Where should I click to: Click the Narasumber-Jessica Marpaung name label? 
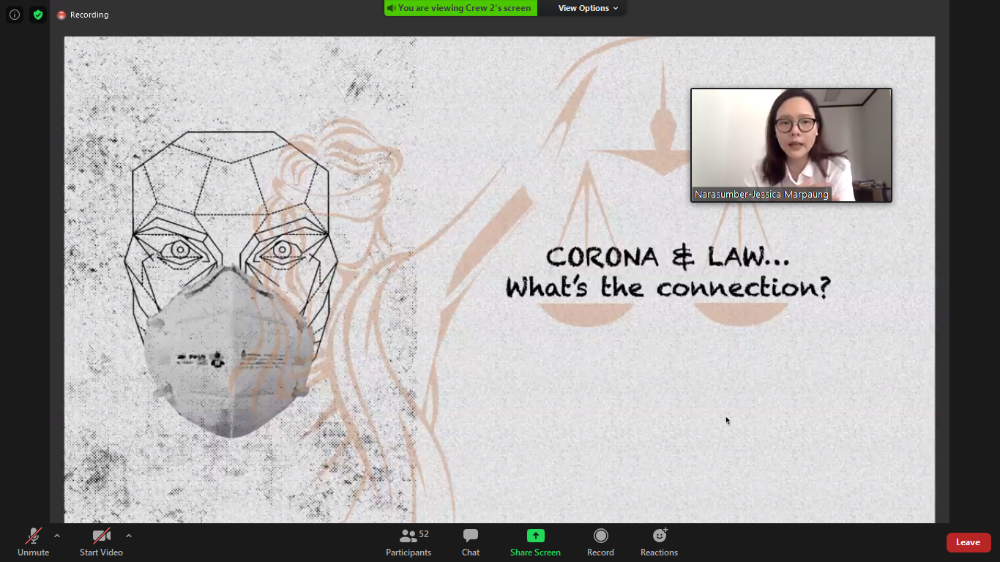pyautogui.click(x=762, y=194)
